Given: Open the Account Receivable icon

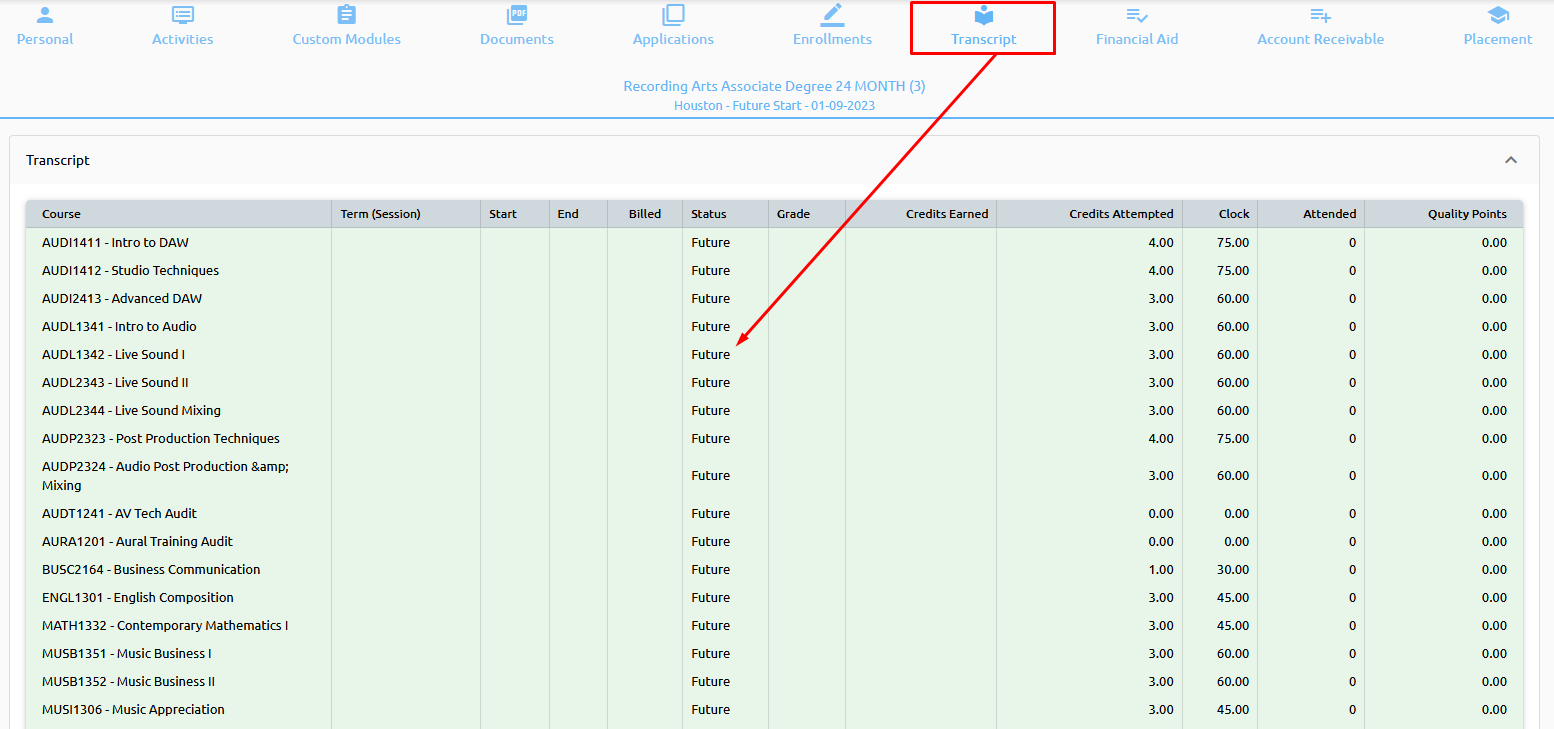Looking at the screenshot, I should 1320,15.
